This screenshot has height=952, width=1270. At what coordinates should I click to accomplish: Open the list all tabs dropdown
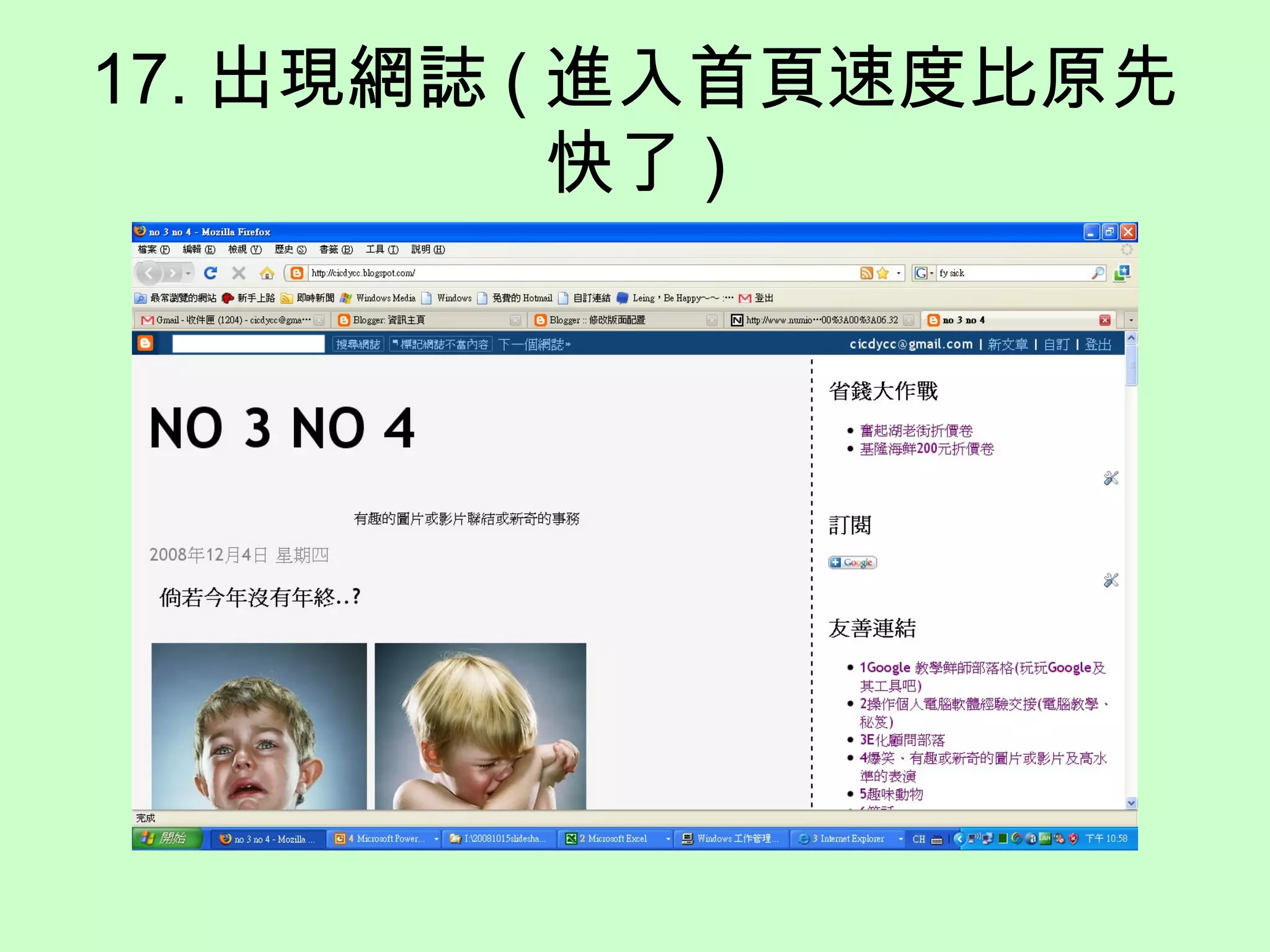coord(1130,320)
